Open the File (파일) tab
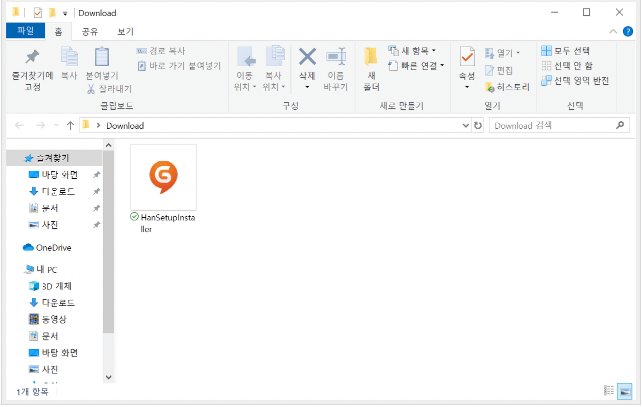This screenshot has height=407, width=642. 25,31
